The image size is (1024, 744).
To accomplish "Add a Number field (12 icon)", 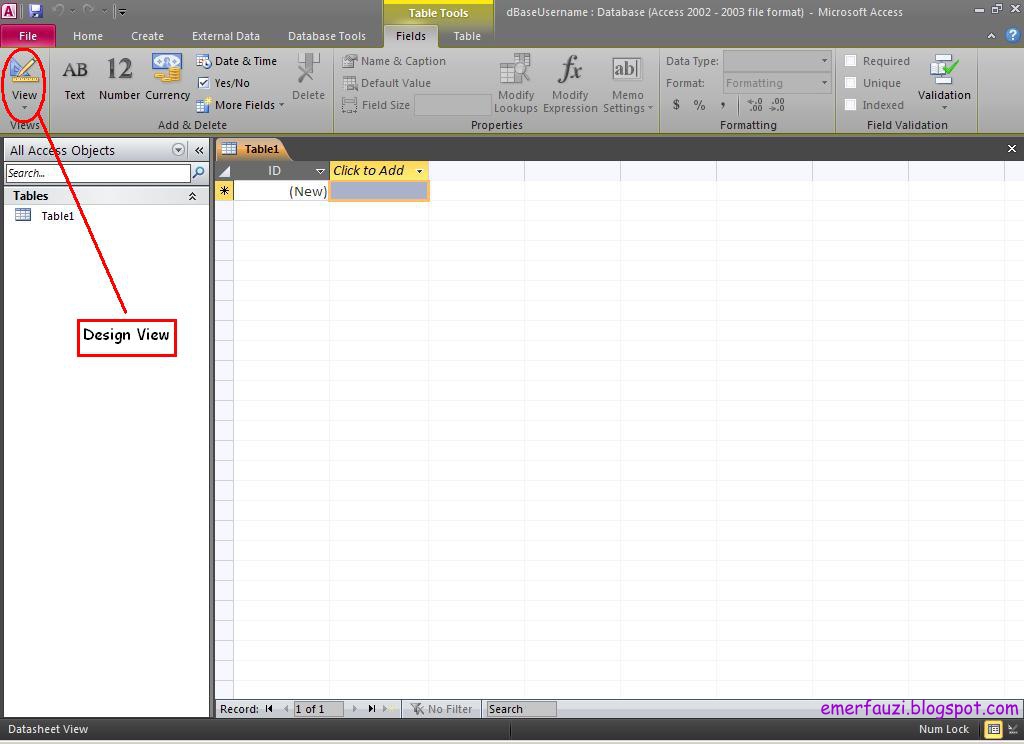I will (120, 78).
